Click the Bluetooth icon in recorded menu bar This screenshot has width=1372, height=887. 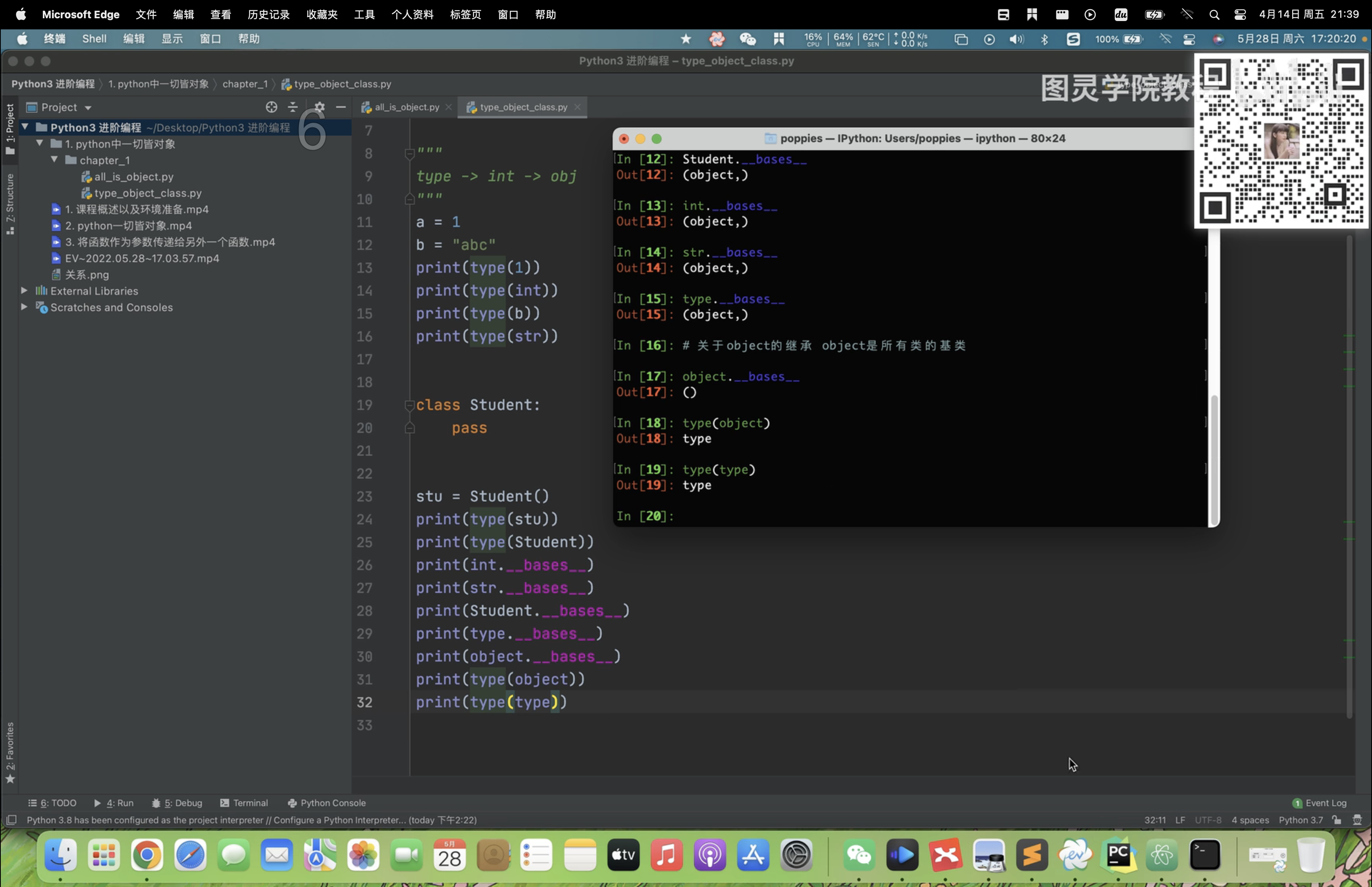point(1044,39)
